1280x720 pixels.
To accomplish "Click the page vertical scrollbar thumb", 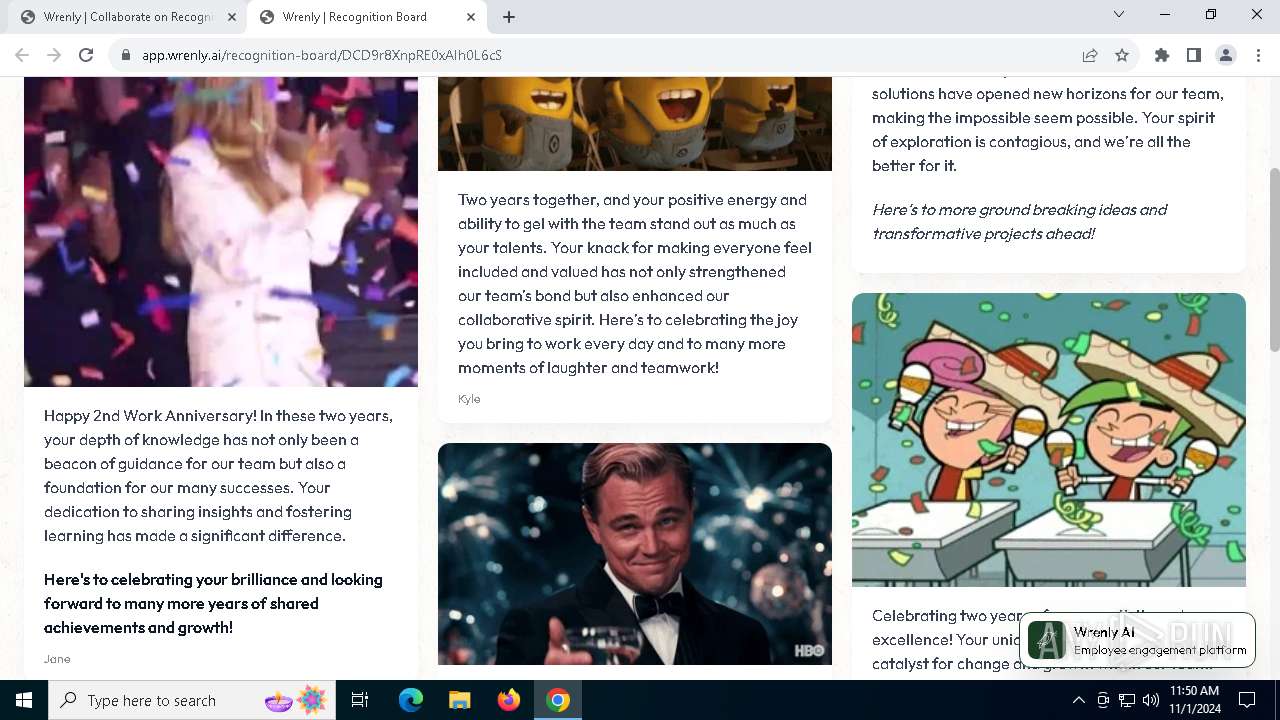I will (1274, 260).
